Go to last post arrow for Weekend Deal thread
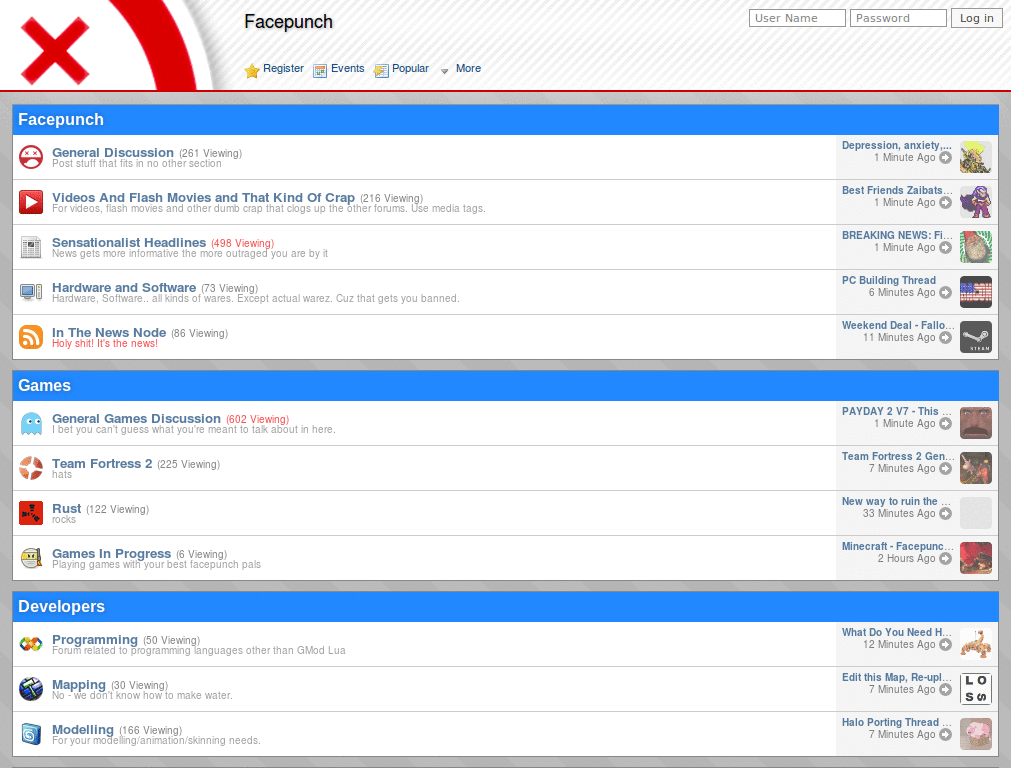 [945, 338]
